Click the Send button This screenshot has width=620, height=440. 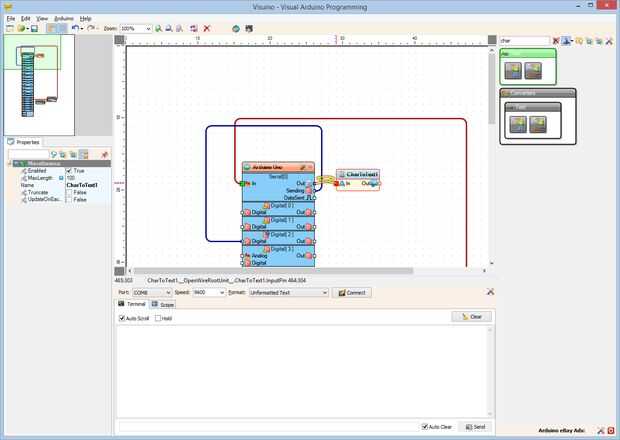coord(476,427)
